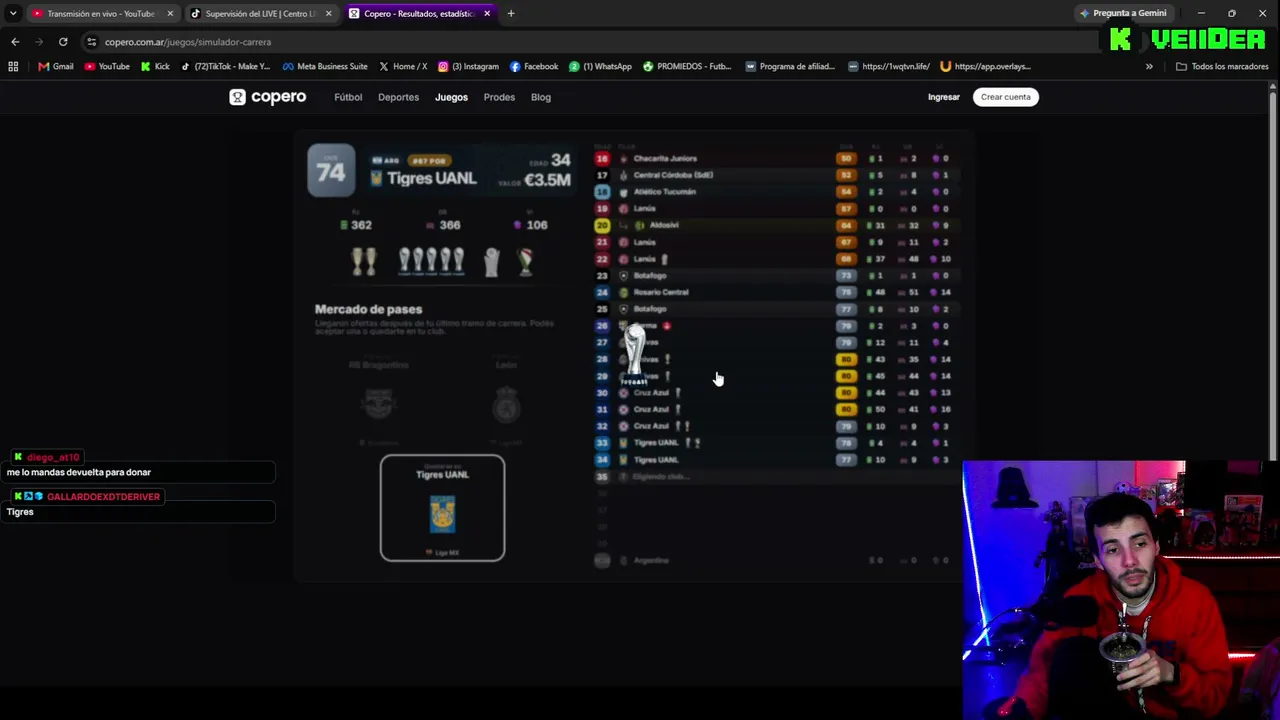Select the Rosario Central career row
This screenshot has height=720, width=1280.
pos(775,292)
